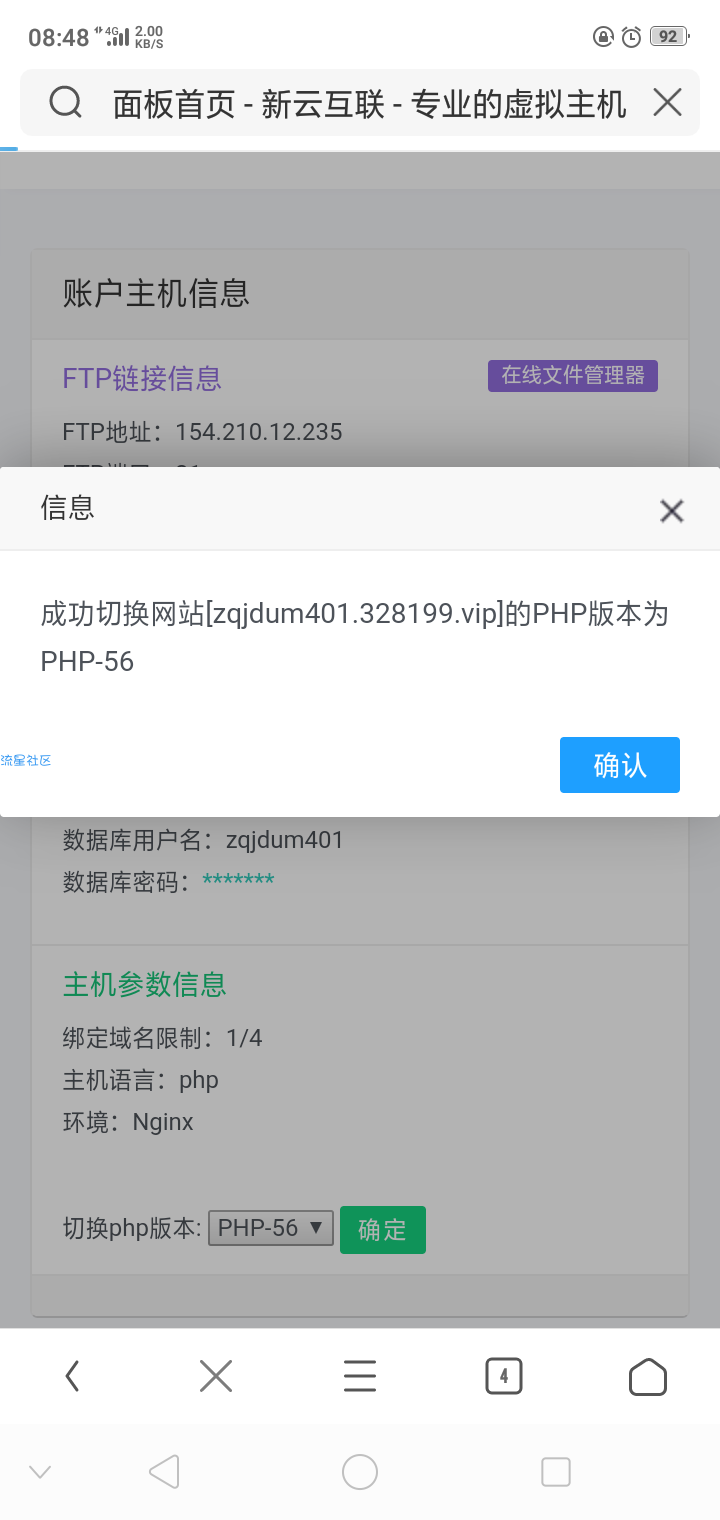
Task: Clear the address bar with the X icon
Action: pyautogui.click(x=667, y=102)
